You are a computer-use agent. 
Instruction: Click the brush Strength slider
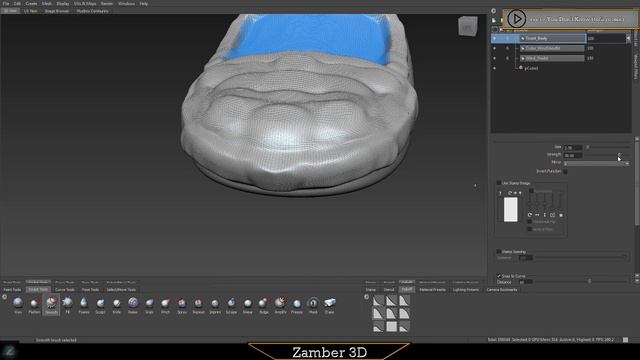pos(608,155)
